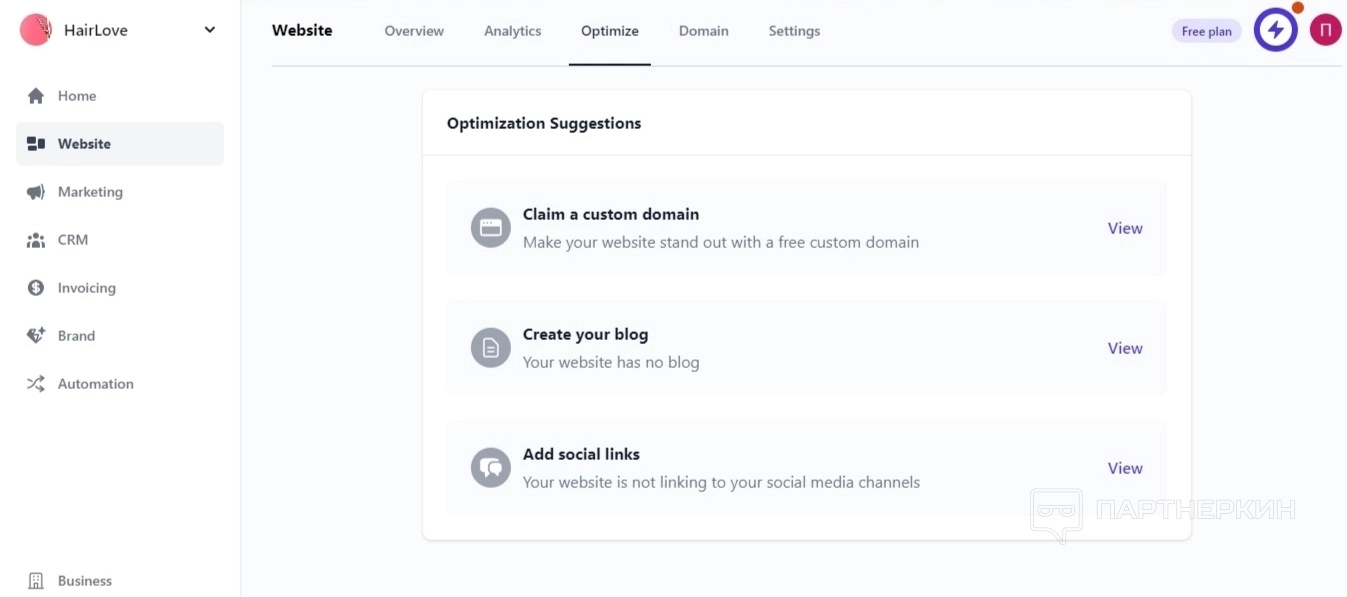Click the social links chat icon
Image resolution: width=1347 pixels, height=597 pixels.
click(x=491, y=468)
